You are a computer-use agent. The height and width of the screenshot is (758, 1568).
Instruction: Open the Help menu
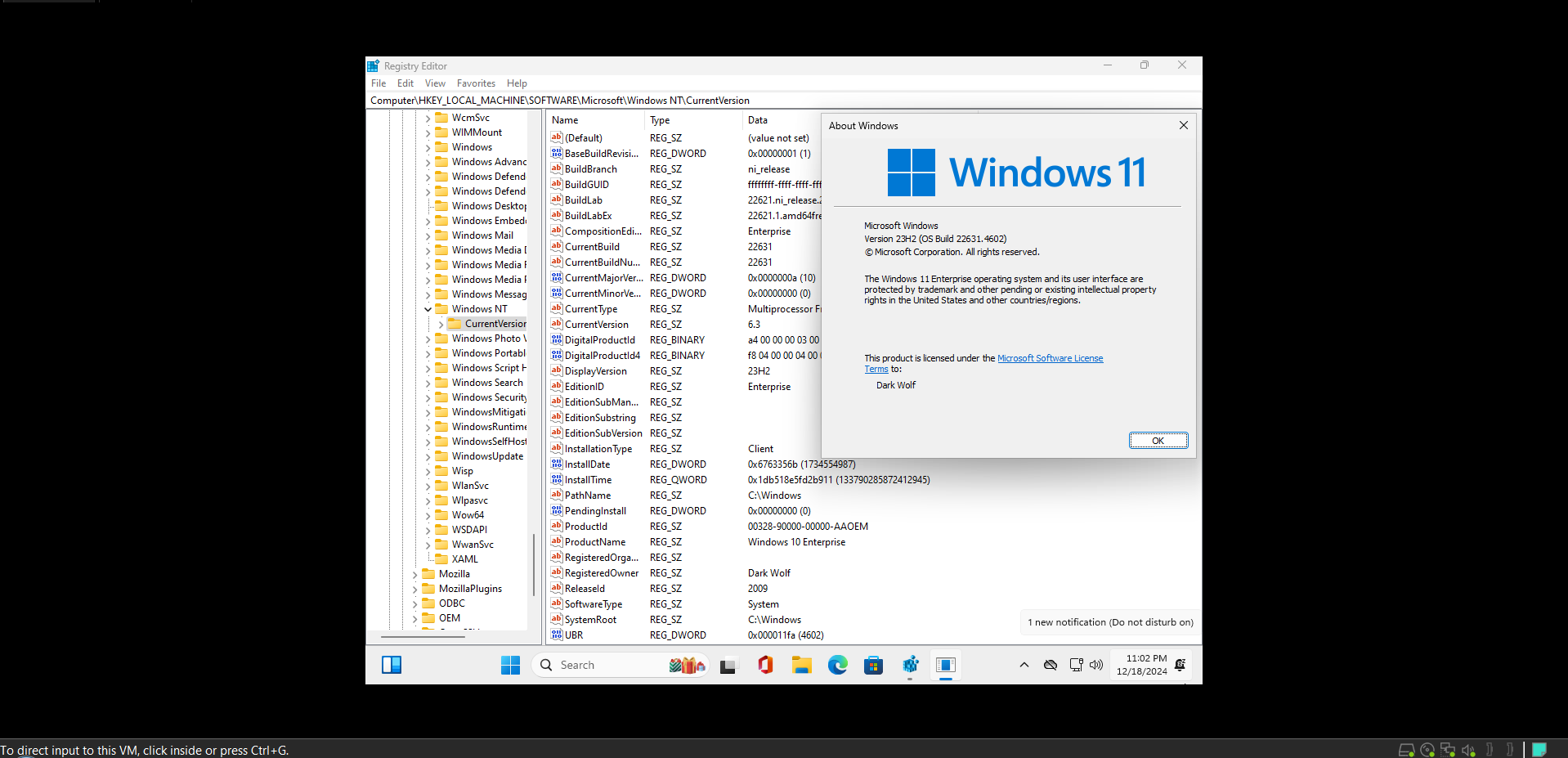point(517,83)
